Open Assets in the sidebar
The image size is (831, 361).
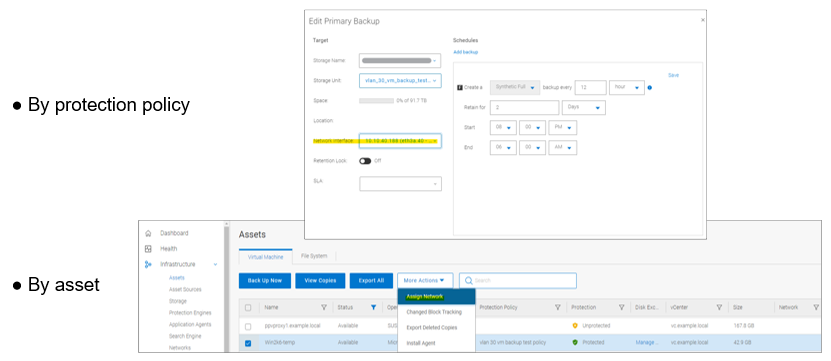tap(176, 278)
